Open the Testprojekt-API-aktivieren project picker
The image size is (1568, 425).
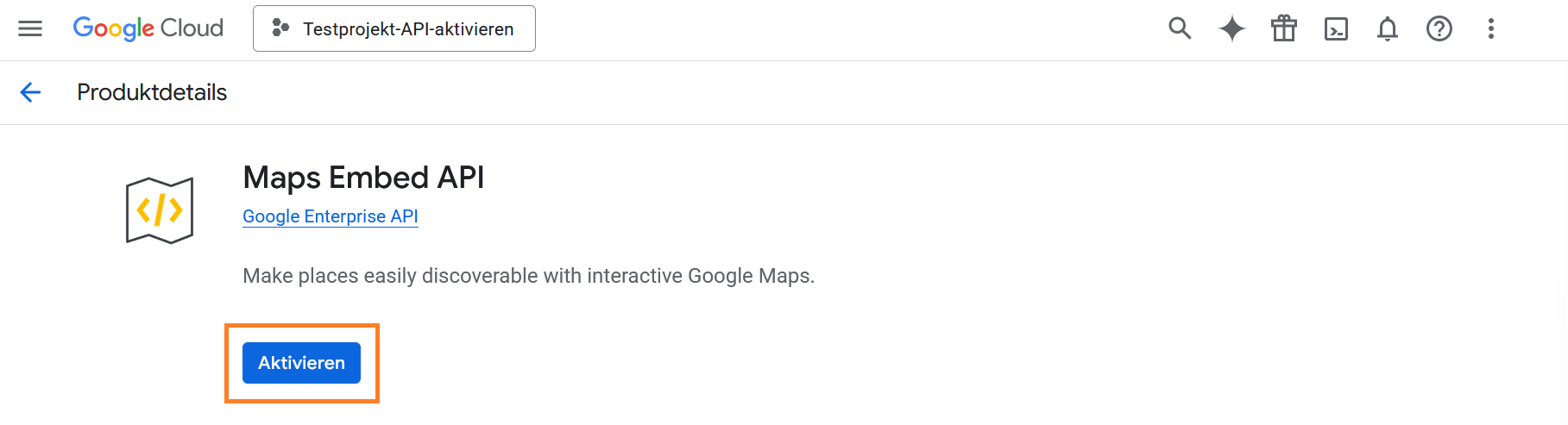pyautogui.click(x=394, y=28)
